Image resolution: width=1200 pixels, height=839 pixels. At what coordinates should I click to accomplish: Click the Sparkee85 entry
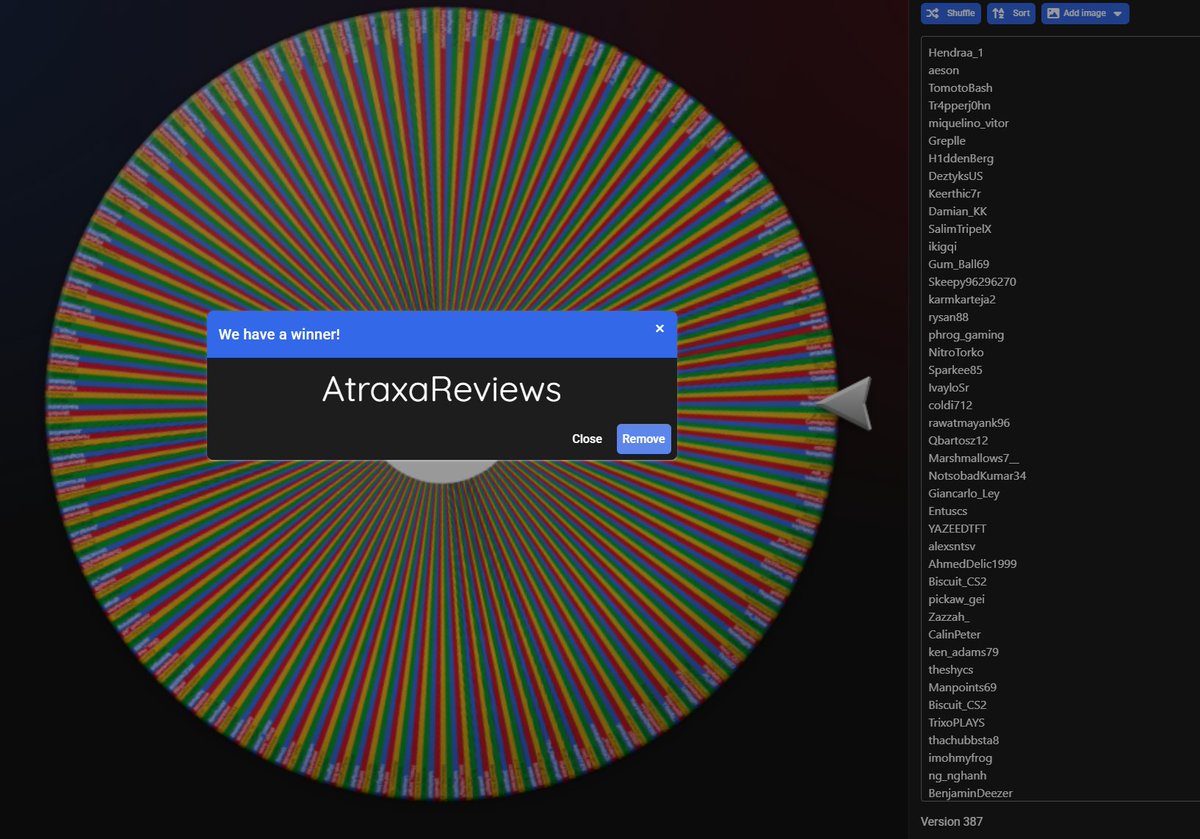tap(955, 370)
